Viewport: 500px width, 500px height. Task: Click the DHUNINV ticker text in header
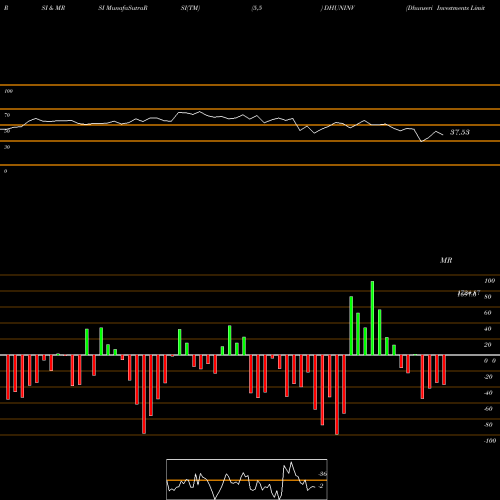pos(339,8)
